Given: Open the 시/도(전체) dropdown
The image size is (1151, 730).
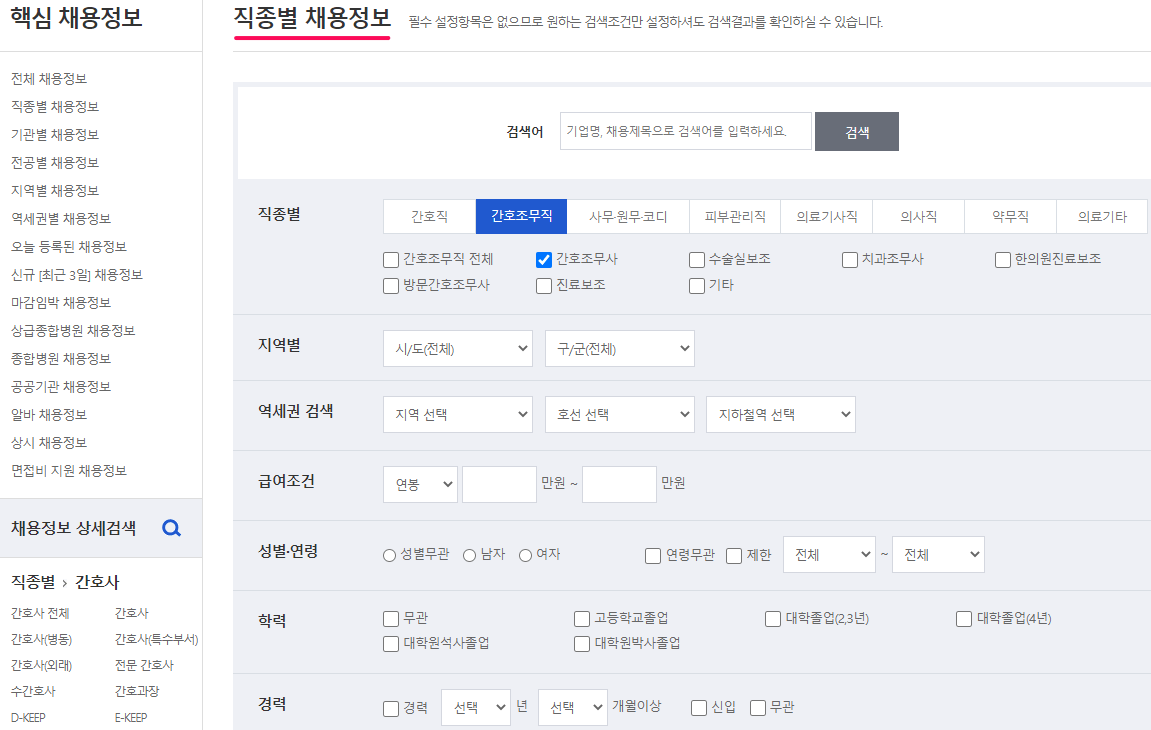Looking at the screenshot, I should [457, 348].
